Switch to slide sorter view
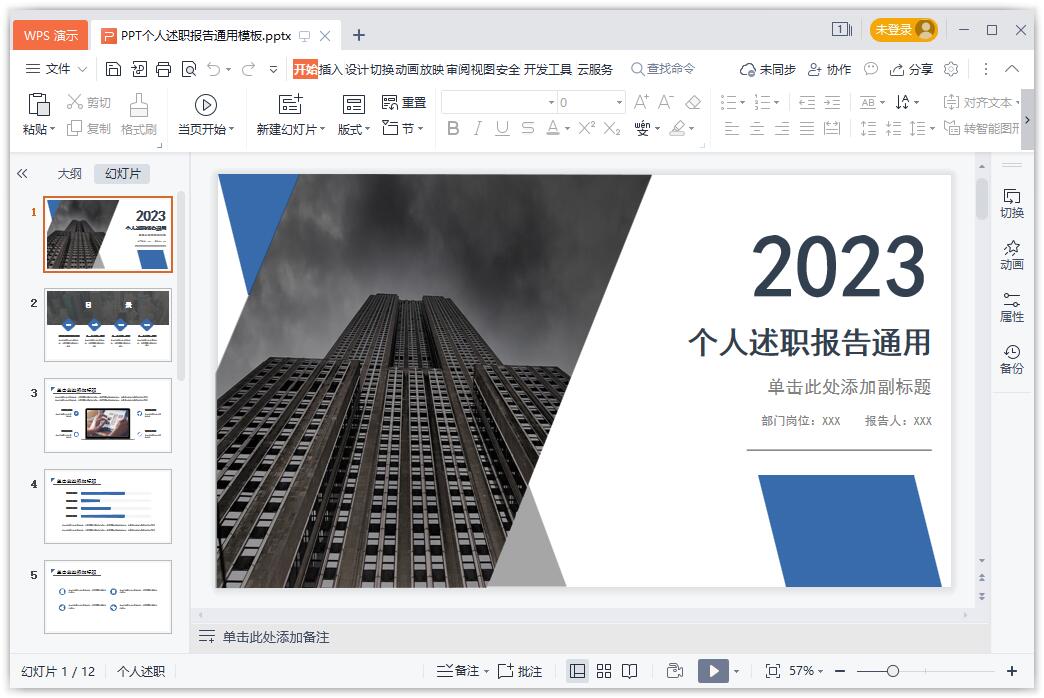The width and height of the screenshot is (1044, 698). 604,671
